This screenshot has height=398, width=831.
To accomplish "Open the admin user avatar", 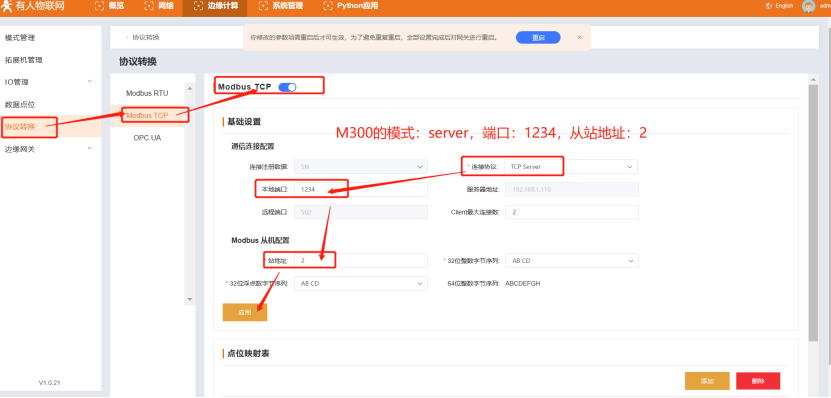I will tap(808, 6).
